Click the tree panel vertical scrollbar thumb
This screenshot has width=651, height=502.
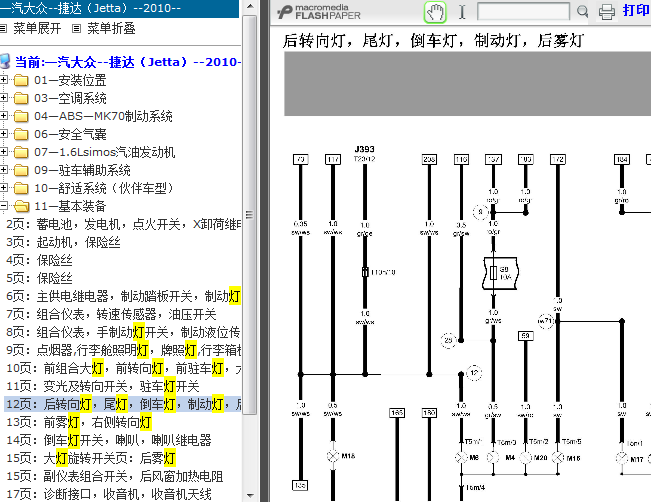coord(250,215)
